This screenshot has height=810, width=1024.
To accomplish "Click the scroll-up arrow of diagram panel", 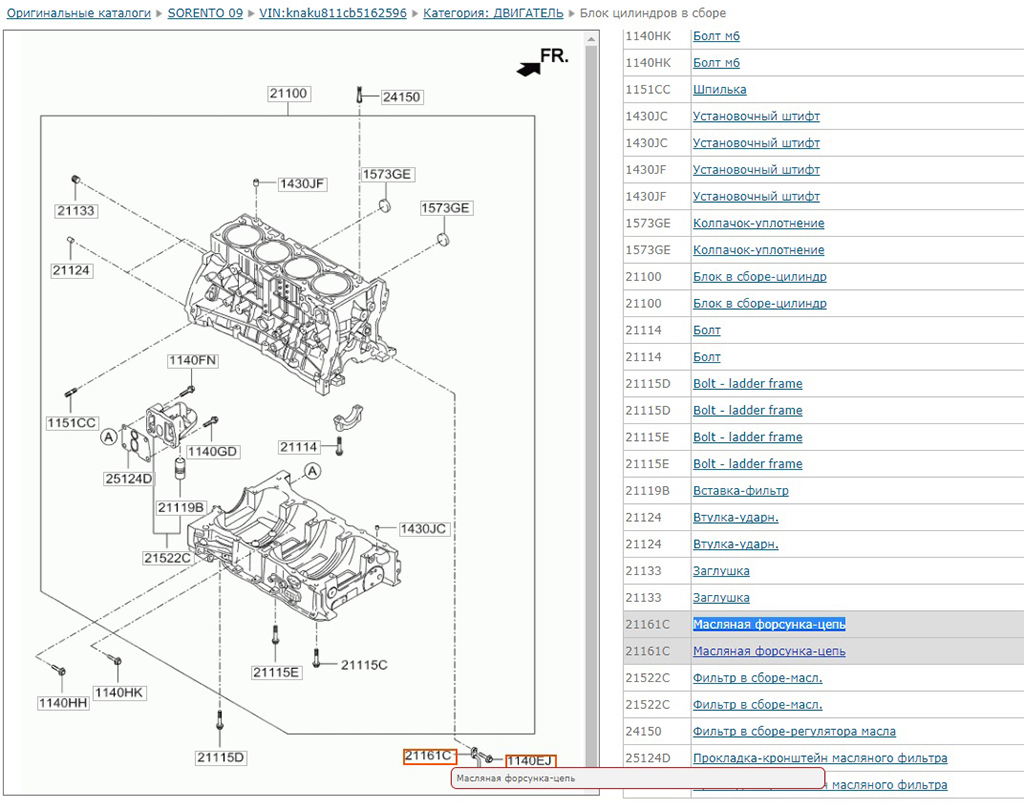I will point(591,41).
